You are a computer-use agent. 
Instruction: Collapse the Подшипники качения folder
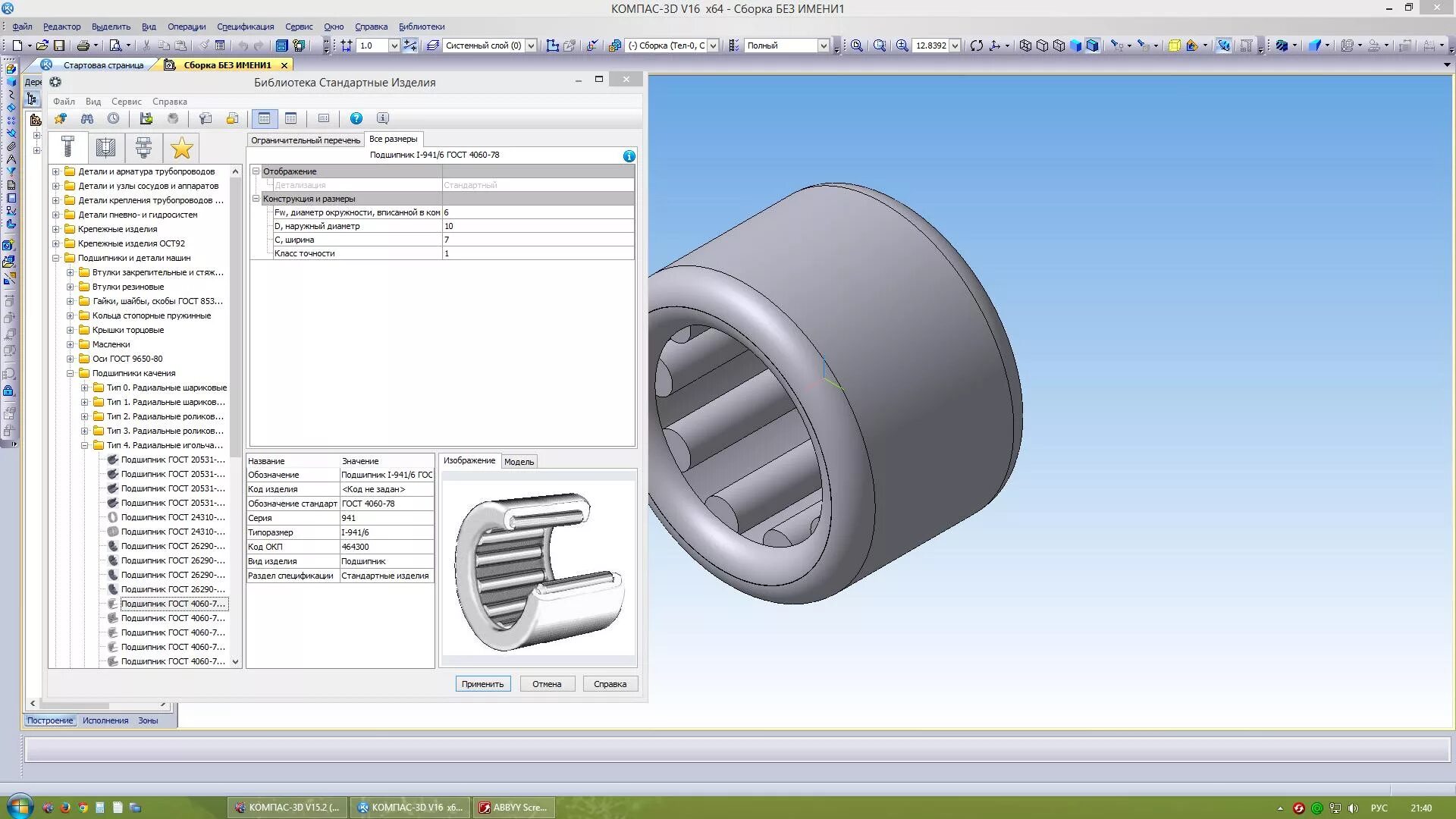(70, 373)
